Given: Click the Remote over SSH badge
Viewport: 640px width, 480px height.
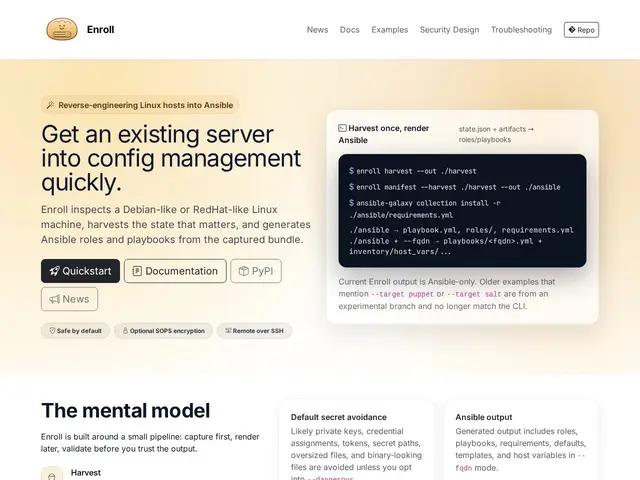Looking at the screenshot, I should click(254, 331).
